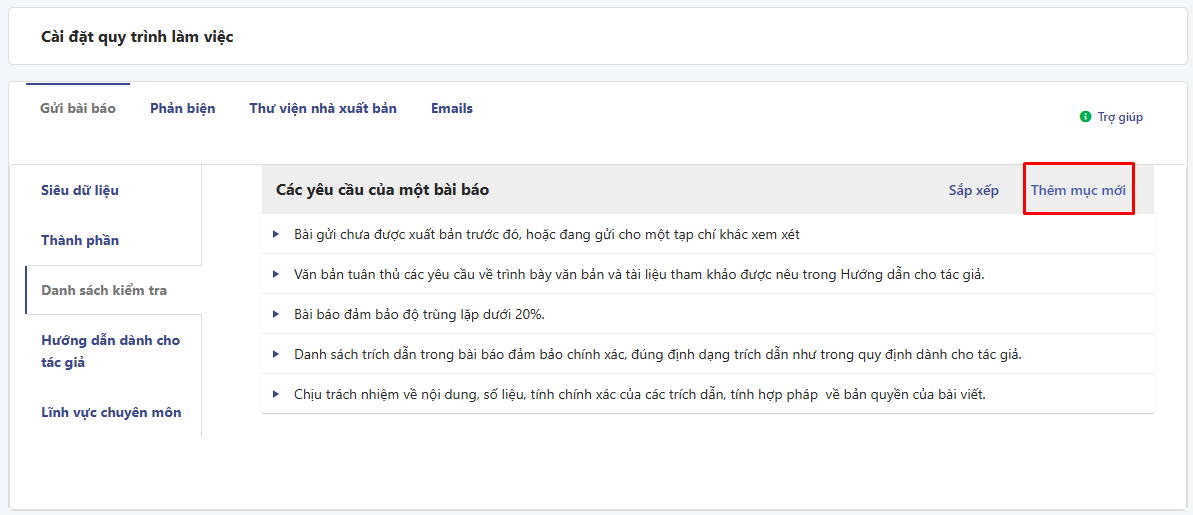Expand the arrow for 'Bài gửi chưa được xuất bản' row

pyautogui.click(x=276, y=234)
